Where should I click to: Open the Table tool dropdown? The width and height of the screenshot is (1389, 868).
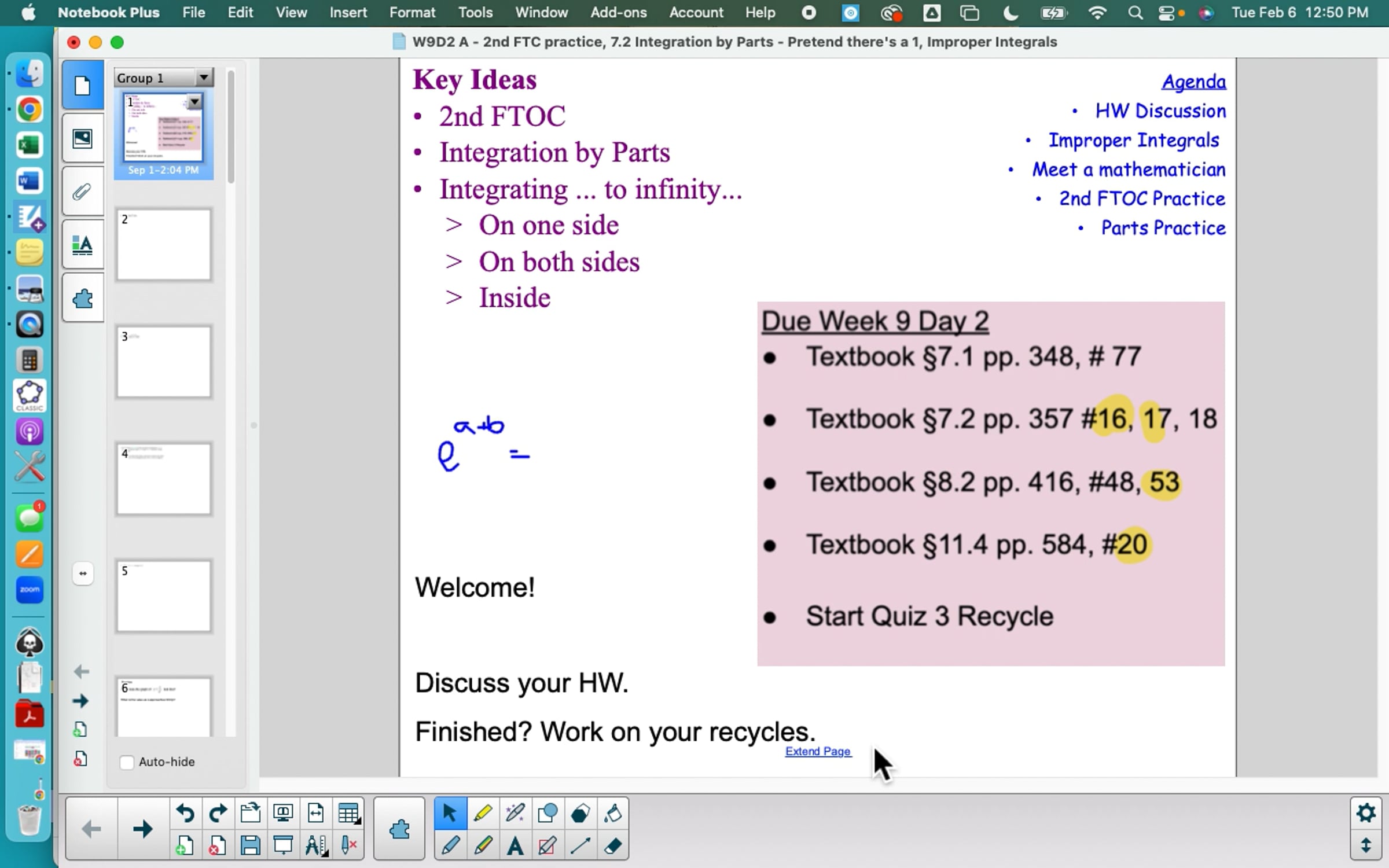(x=349, y=813)
